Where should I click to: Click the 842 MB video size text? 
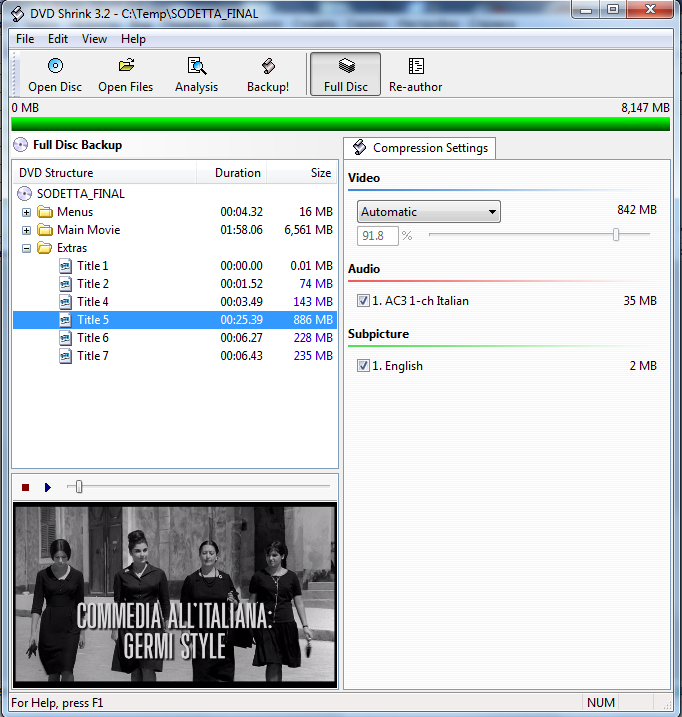(637, 210)
